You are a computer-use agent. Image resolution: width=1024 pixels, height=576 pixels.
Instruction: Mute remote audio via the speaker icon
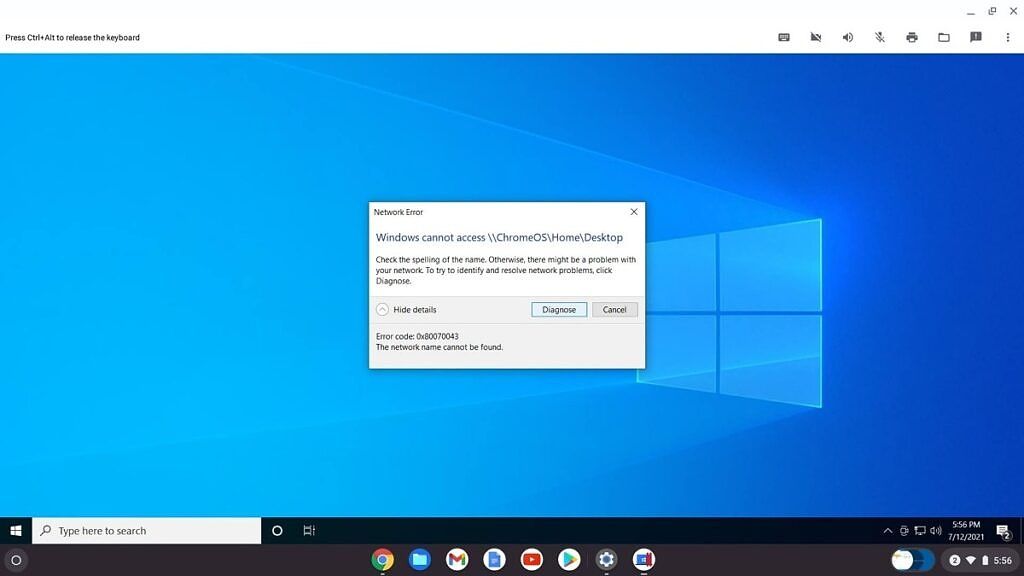coord(847,37)
